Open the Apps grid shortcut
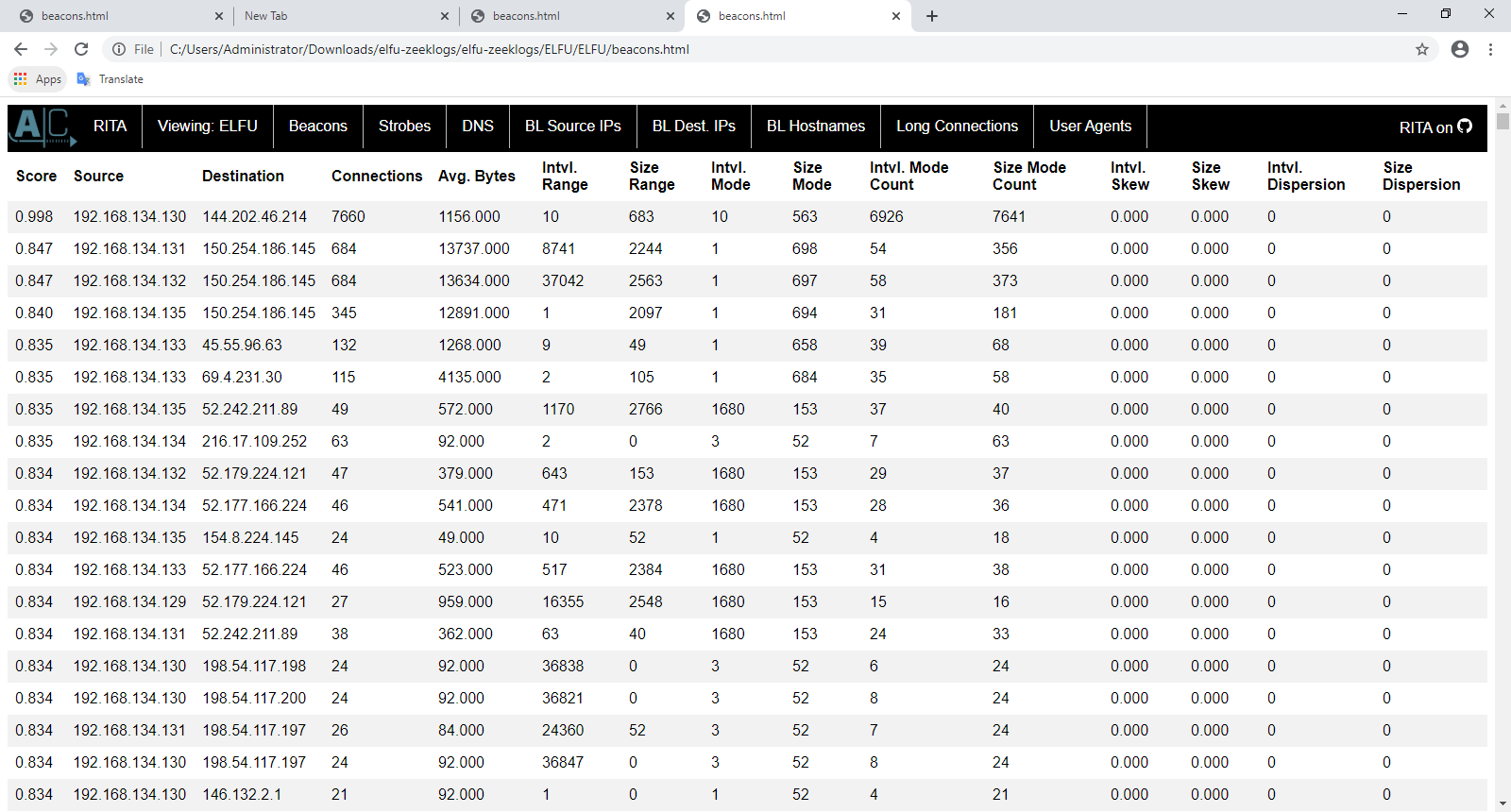This screenshot has width=1511, height=812. pyautogui.click(x=38, y=79)
